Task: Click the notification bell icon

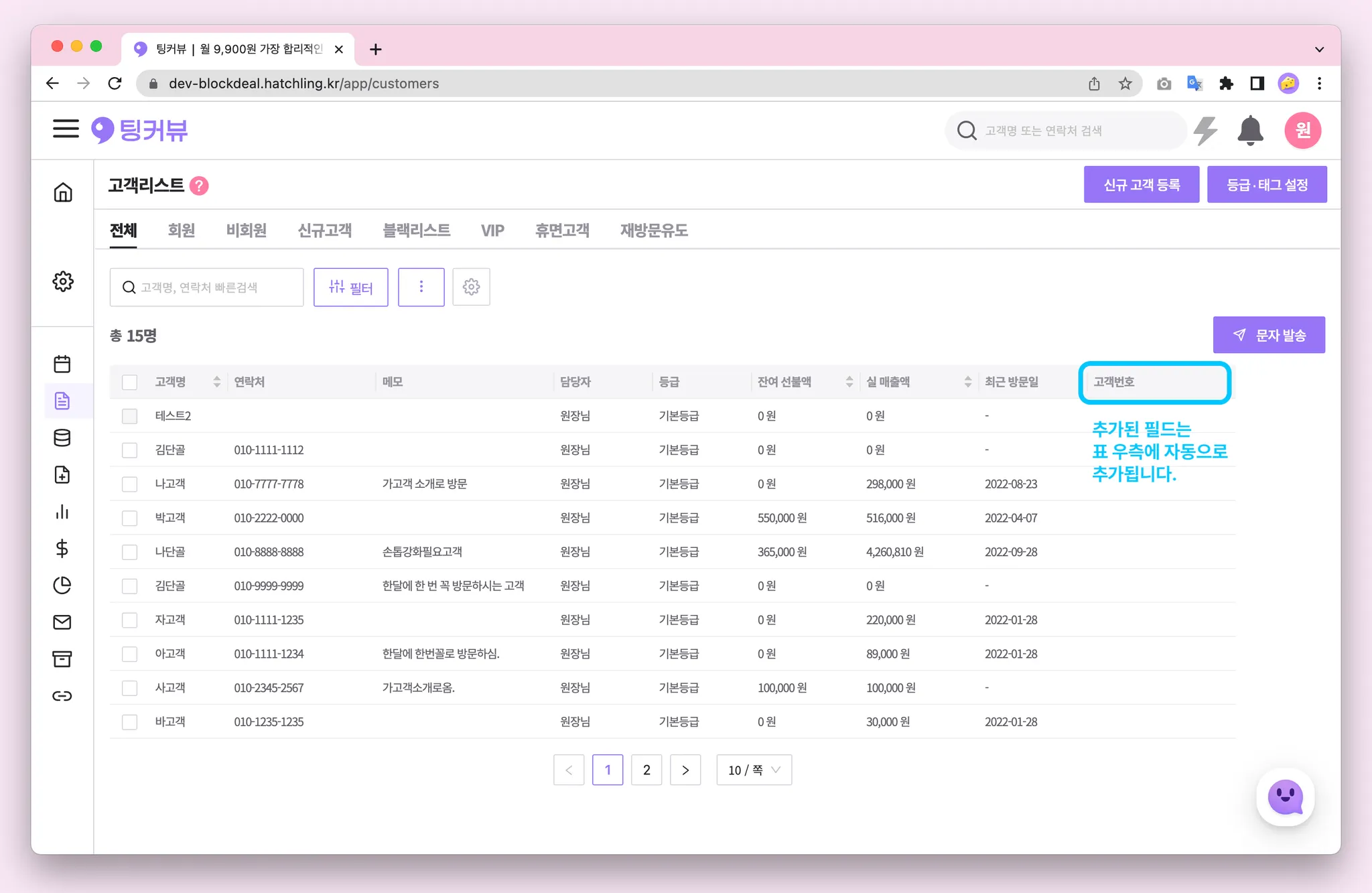Action: pyautogui.click(x=1250, y=130)
